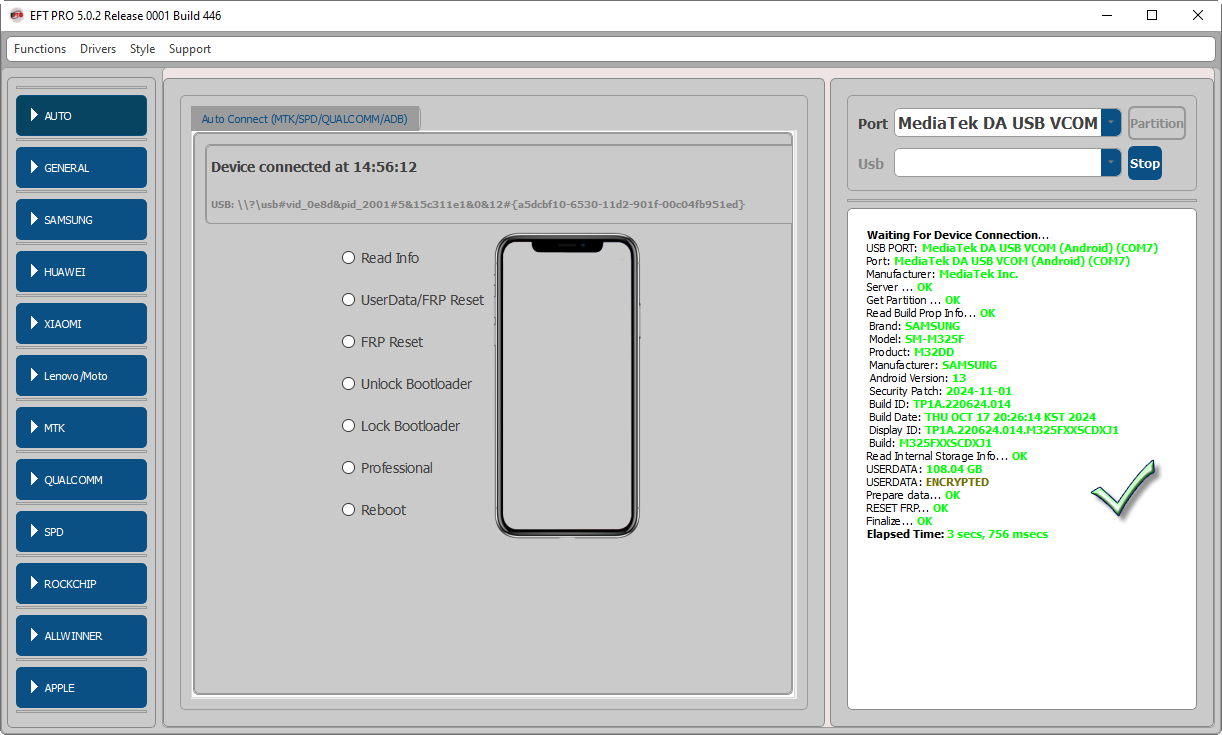Click the EFT PRO app logo icon
The image size is (1222, 735).
[16, 16]
